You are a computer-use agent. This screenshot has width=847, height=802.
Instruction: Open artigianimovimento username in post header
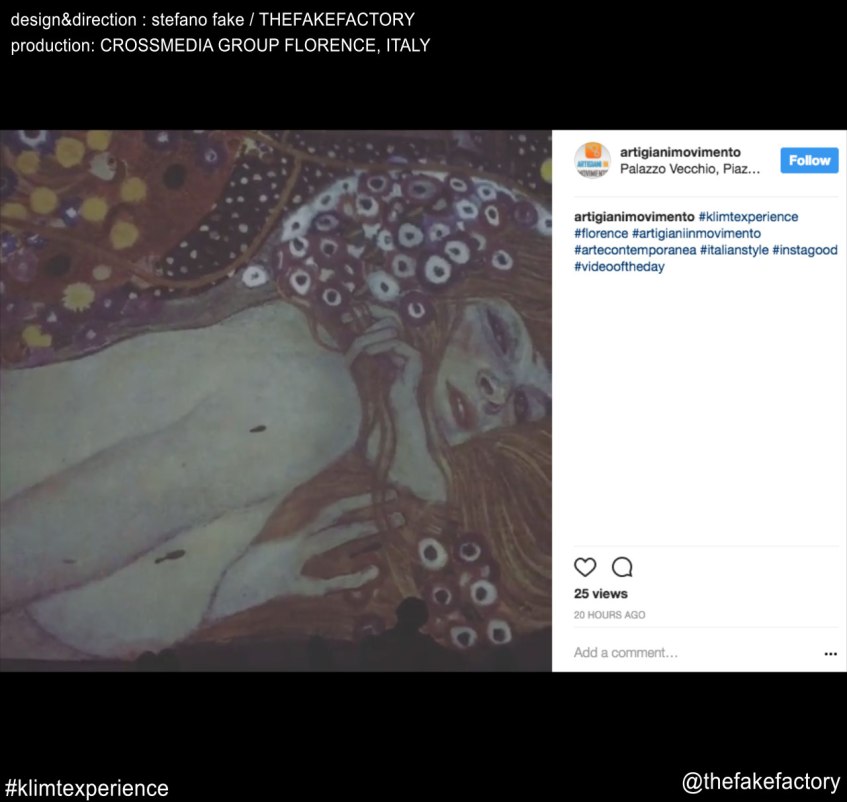click(680, 152)
